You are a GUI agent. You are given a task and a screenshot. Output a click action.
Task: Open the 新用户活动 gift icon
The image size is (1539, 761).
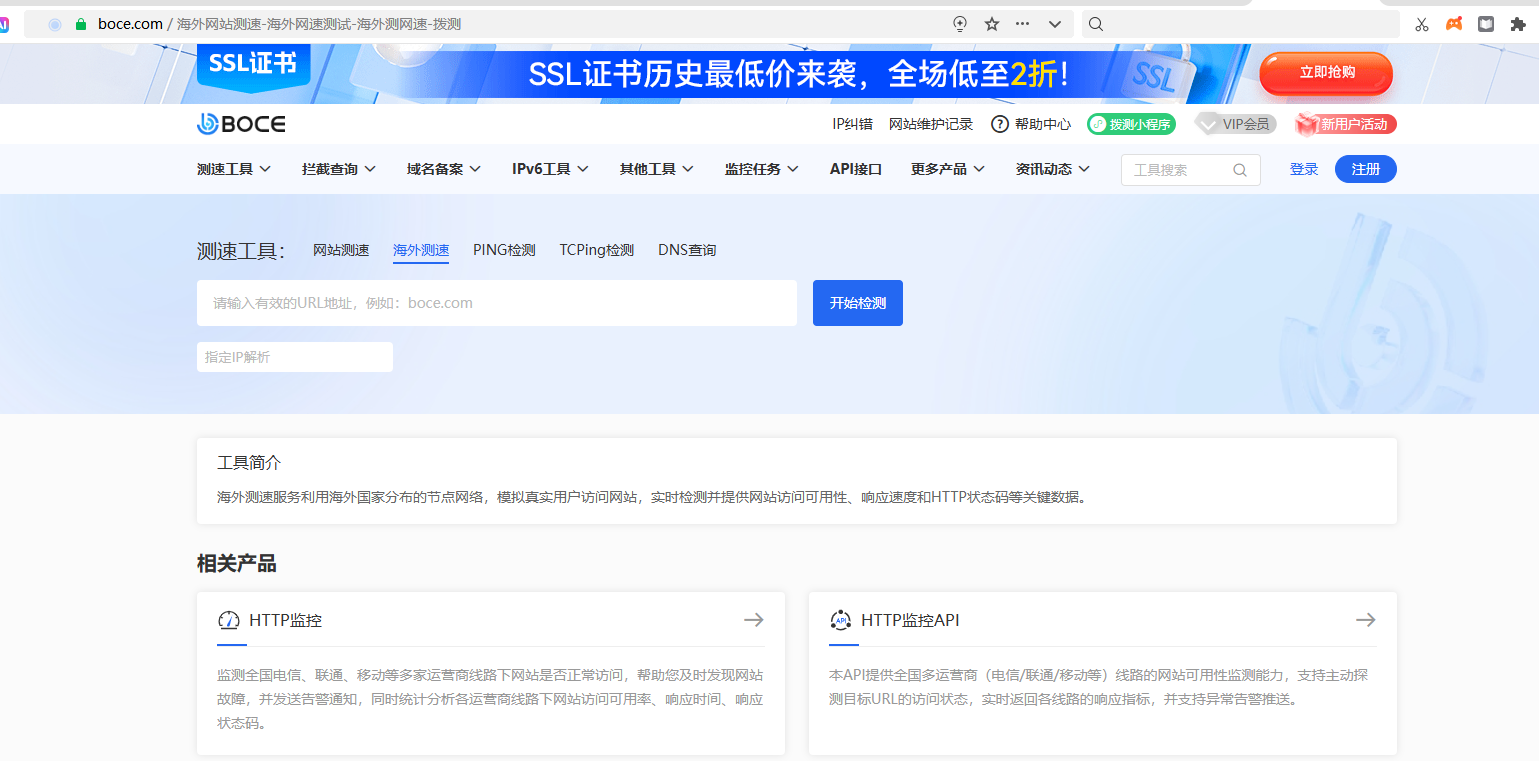[x=1305, y=123]
